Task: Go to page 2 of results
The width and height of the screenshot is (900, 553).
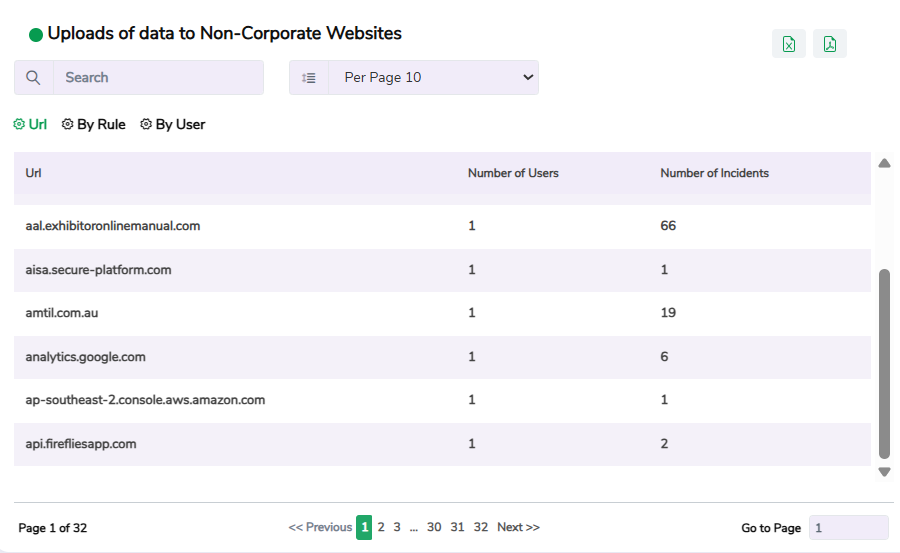Action: click(x=381, y=527)
